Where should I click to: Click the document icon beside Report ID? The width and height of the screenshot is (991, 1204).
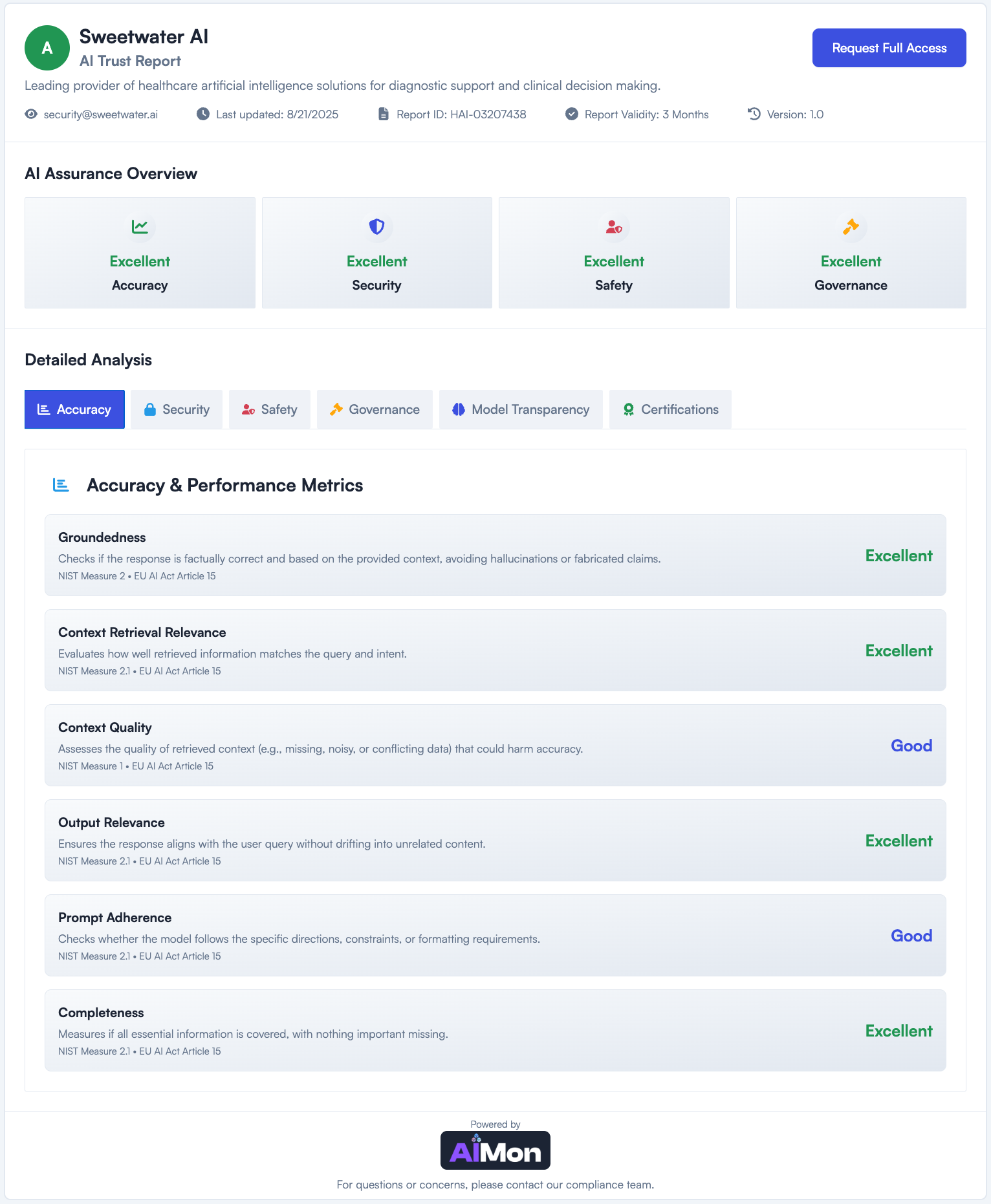[384, 114]
